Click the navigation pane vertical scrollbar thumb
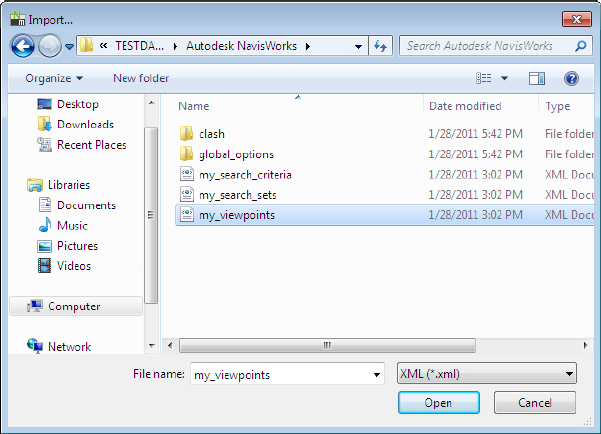 (x=151, y=215)
